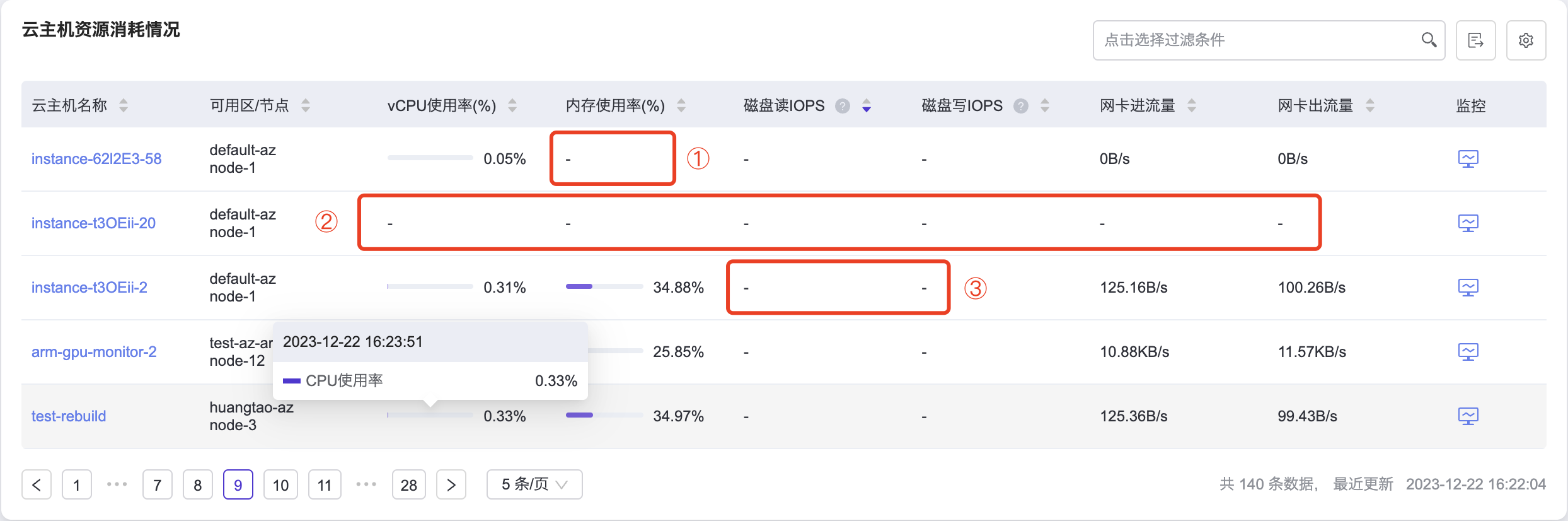The height and width of the screenshot is (521, 1568).
Task: Jump to page 28 in pagination
Action: [408, 484]
